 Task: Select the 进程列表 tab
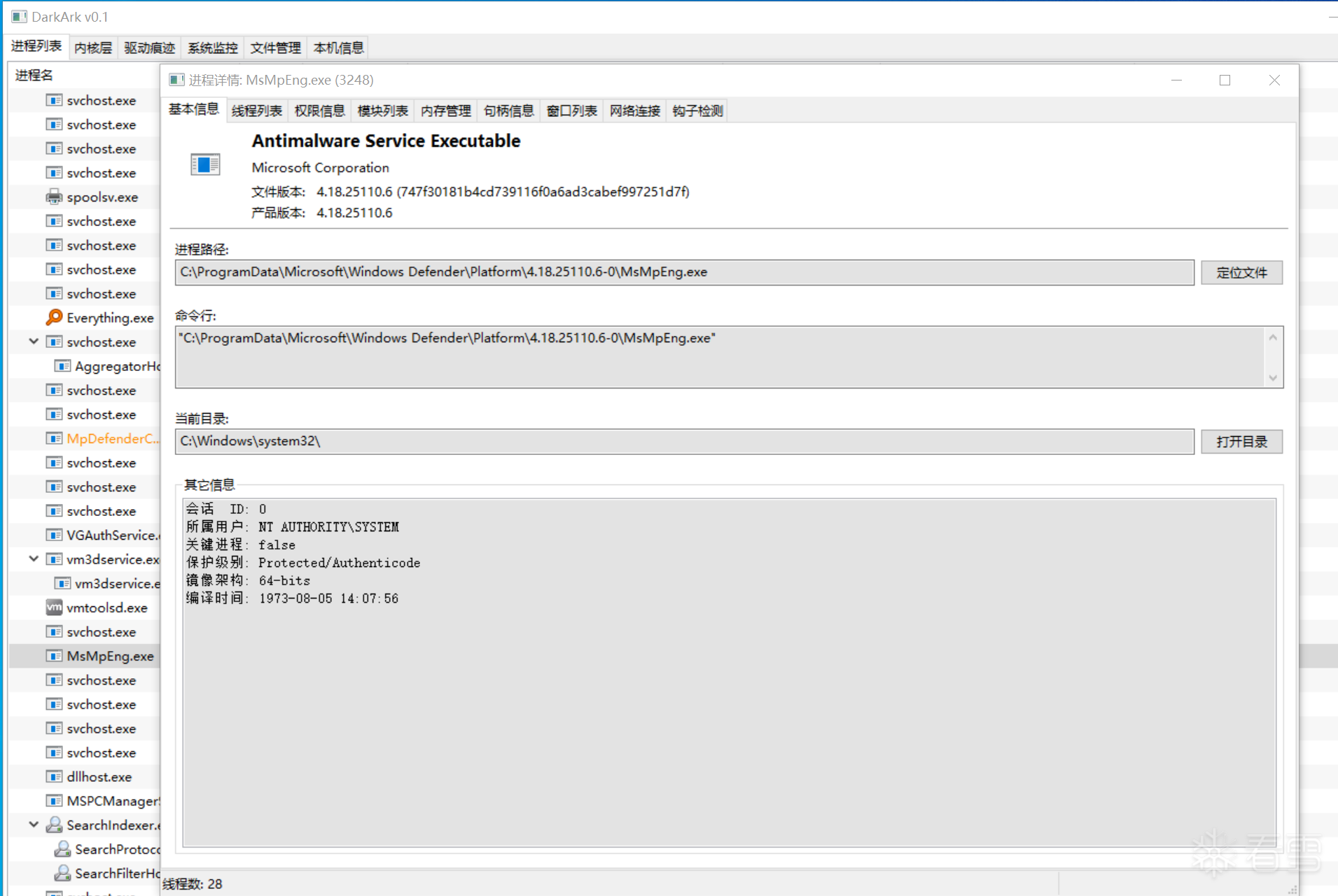pyautogui.click(x=36, y=46)
